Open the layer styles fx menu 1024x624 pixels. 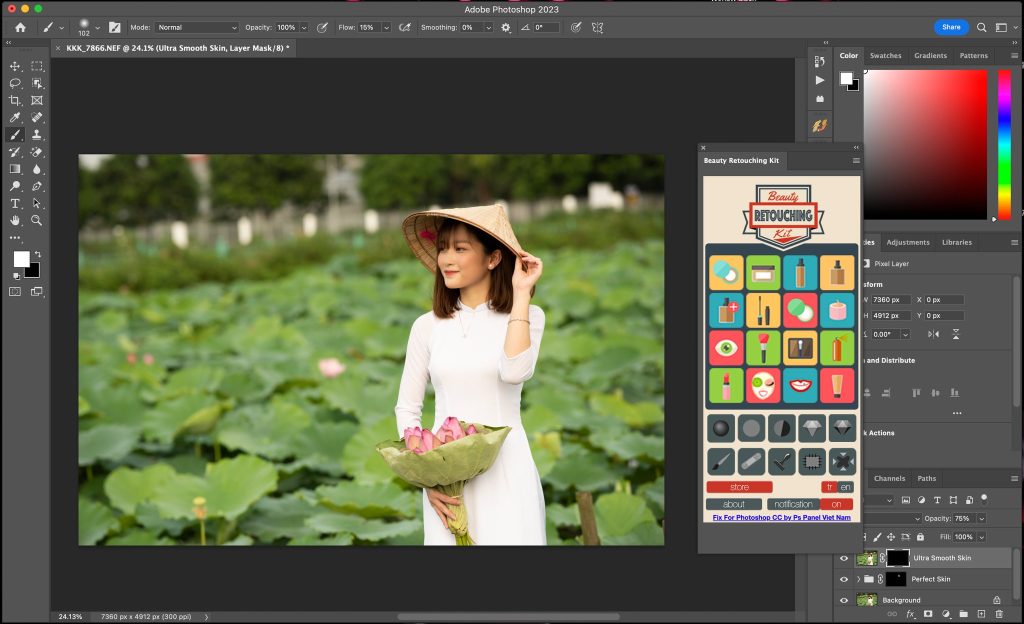coord(911,612)
